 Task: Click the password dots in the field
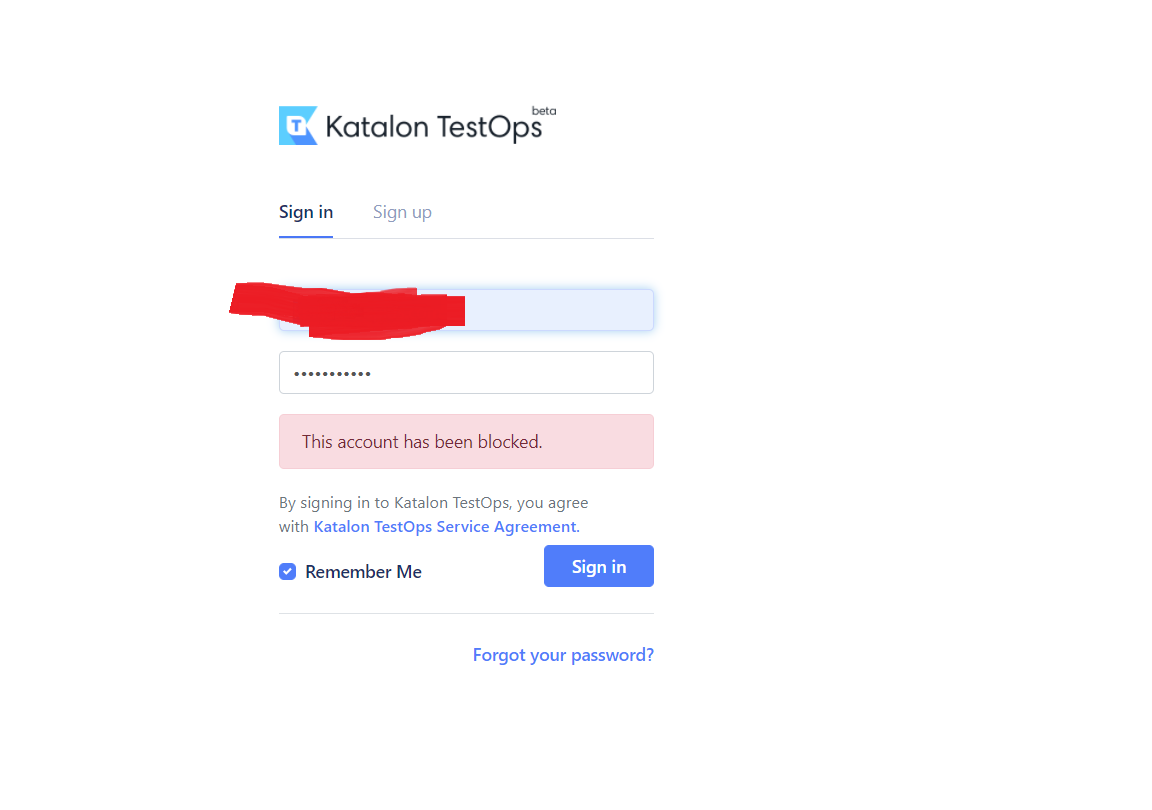tap(332, 374)
